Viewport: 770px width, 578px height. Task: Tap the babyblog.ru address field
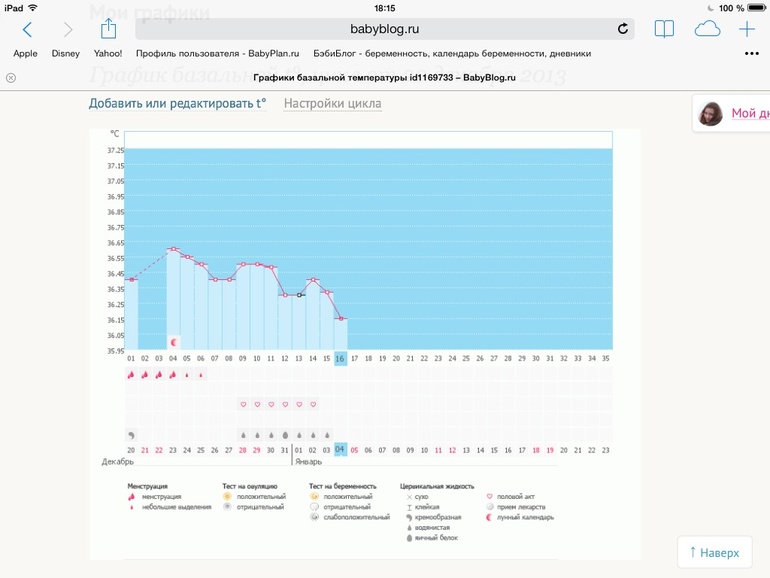click(x=385, y=28)
